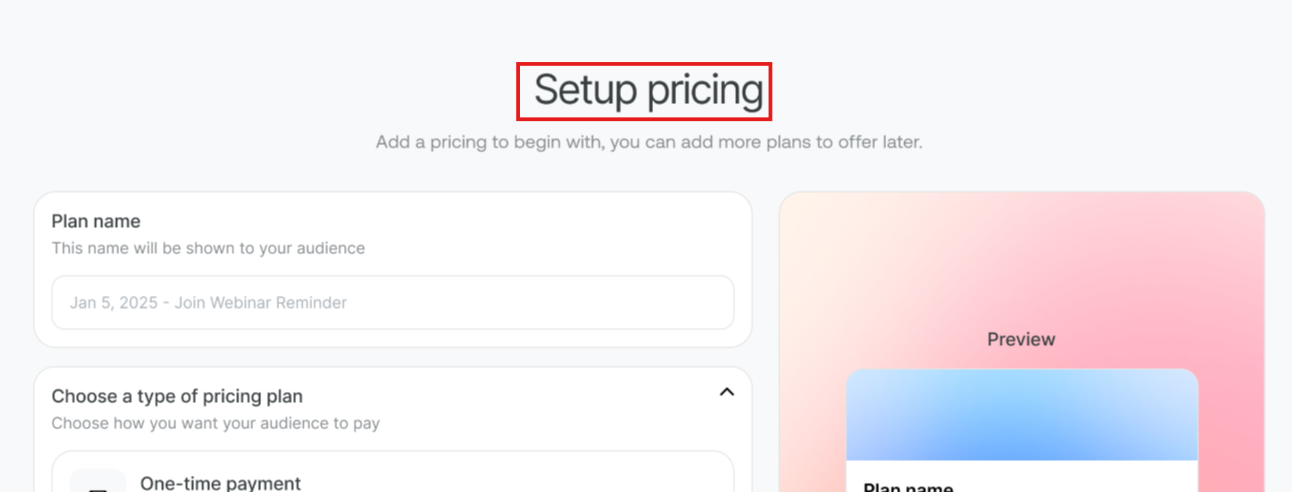Click the "Preview" label
Image resolution: width=1292 pixels, height=492 pixels.
(x=1021, y=340)
